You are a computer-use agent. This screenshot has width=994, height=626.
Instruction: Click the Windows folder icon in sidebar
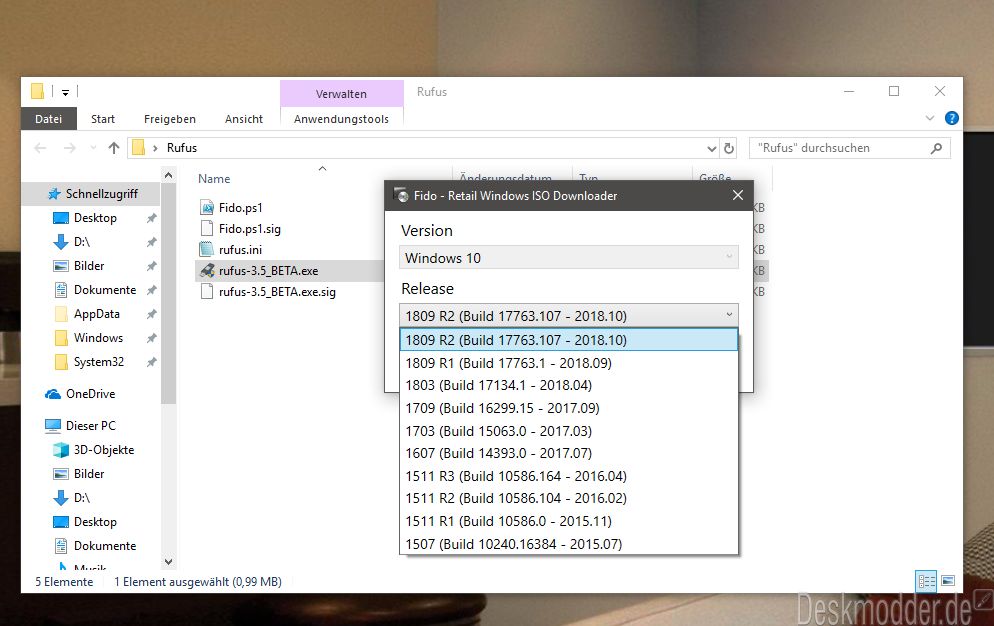point(61,338)
